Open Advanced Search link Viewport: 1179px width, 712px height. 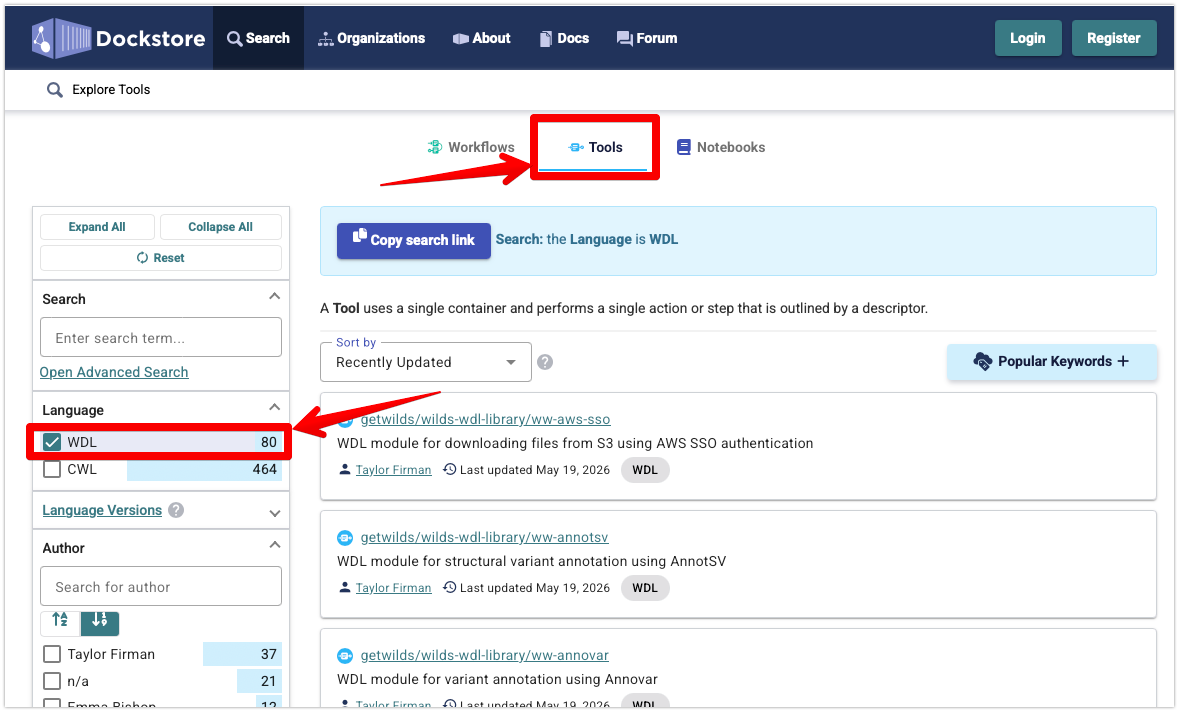[x=114, y=372]
